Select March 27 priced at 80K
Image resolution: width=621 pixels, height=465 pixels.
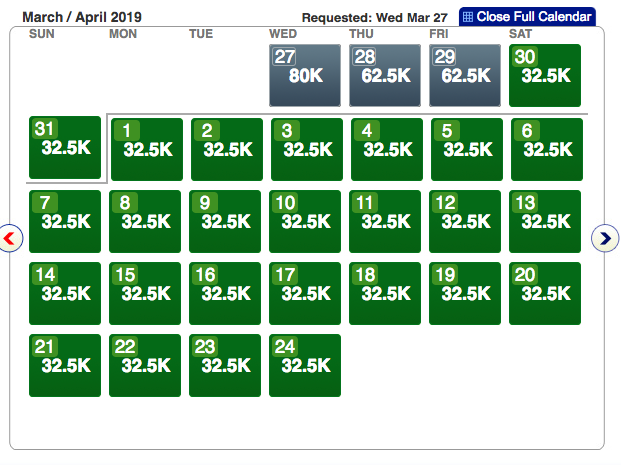[x=305, y=75]
